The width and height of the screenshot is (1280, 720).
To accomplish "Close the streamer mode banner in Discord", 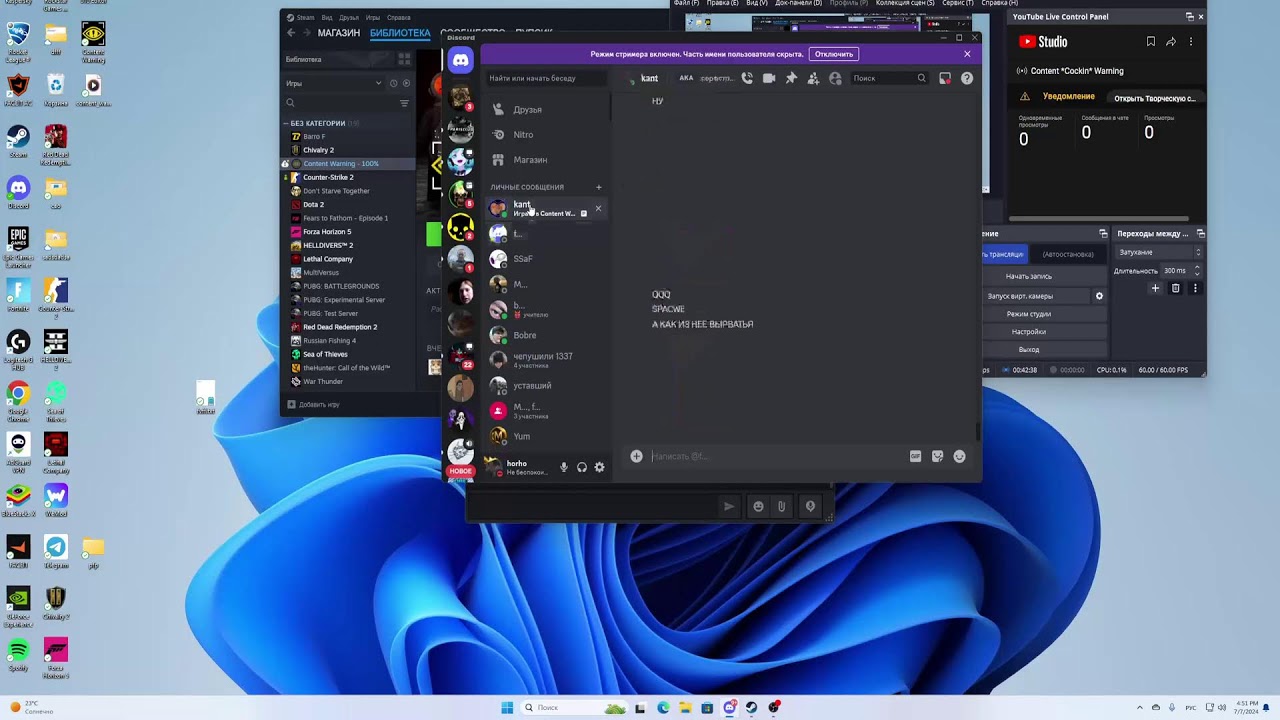I will (x=967, y=54).
